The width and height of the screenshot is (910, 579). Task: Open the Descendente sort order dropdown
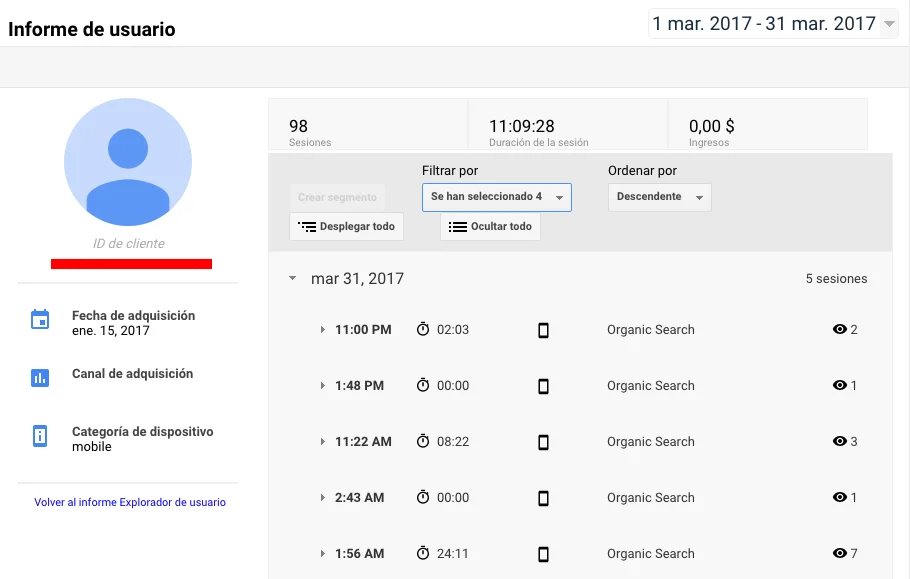coord(659,197)
